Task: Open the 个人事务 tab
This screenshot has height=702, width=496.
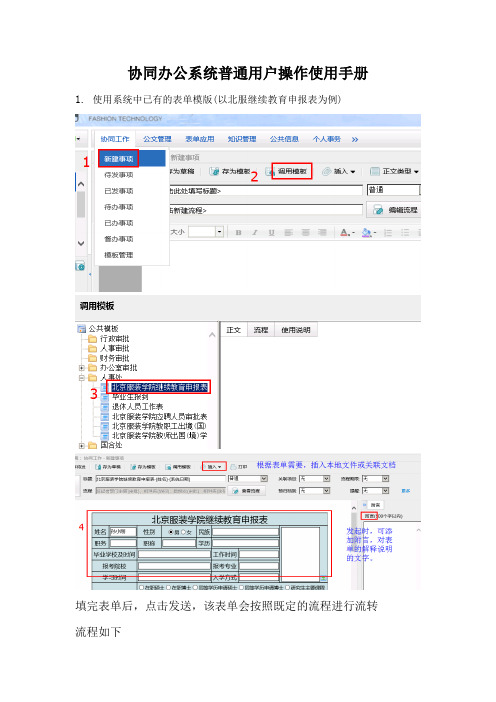Action: [x=327, y=139]
